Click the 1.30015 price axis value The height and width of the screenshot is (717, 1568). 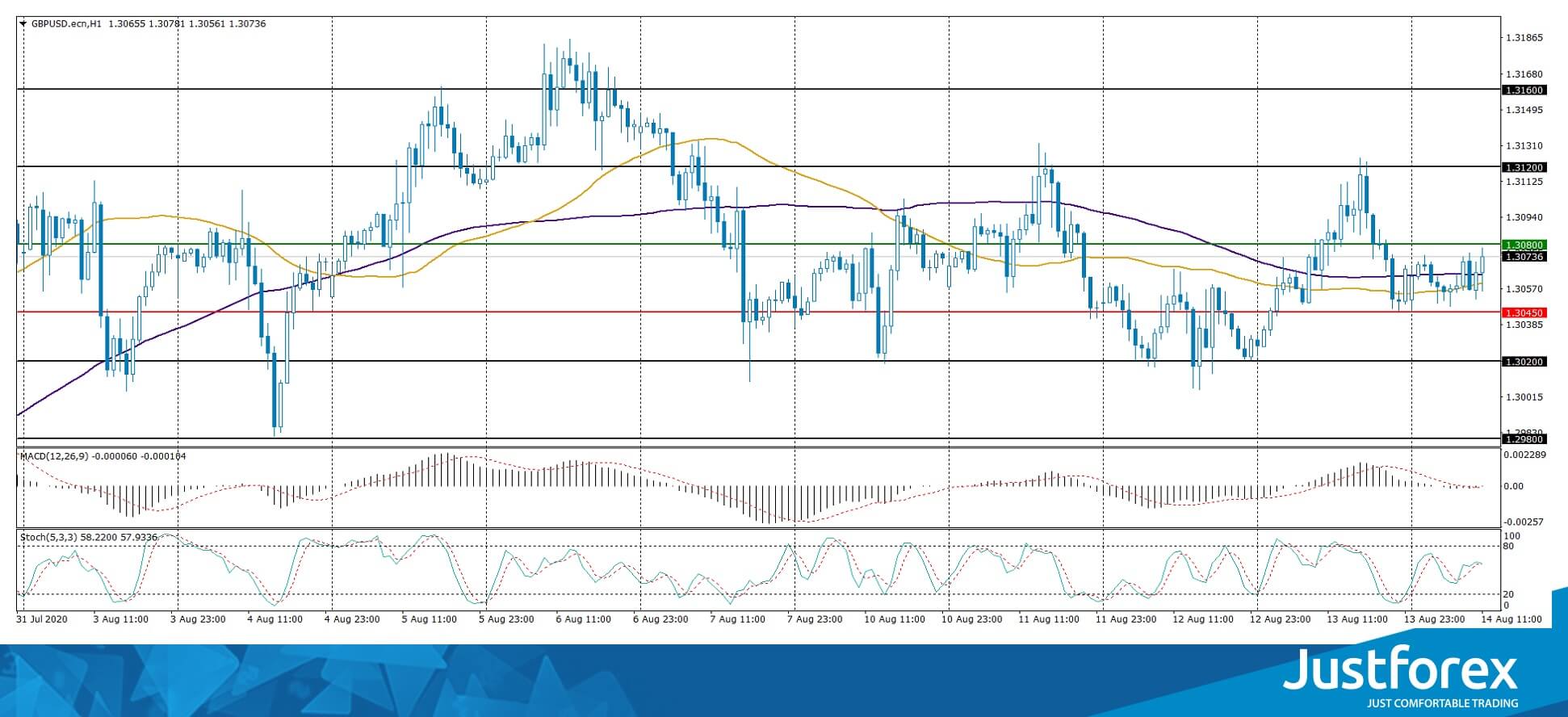(1524, 396)
